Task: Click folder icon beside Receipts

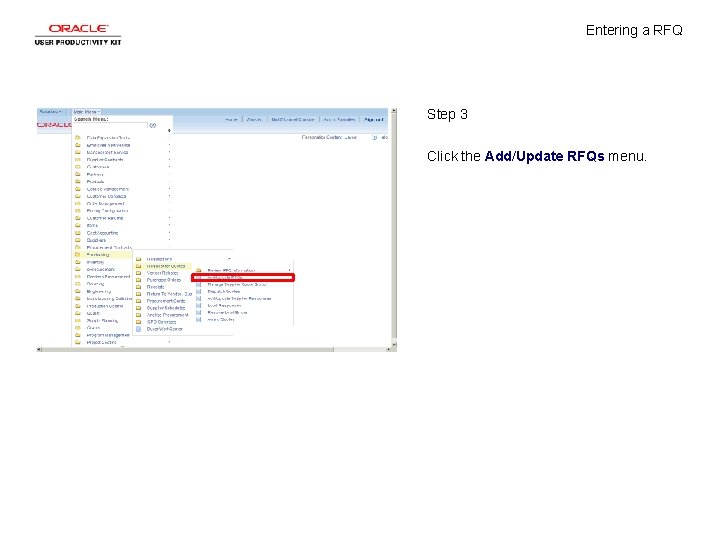Action: tap(138, 287)
